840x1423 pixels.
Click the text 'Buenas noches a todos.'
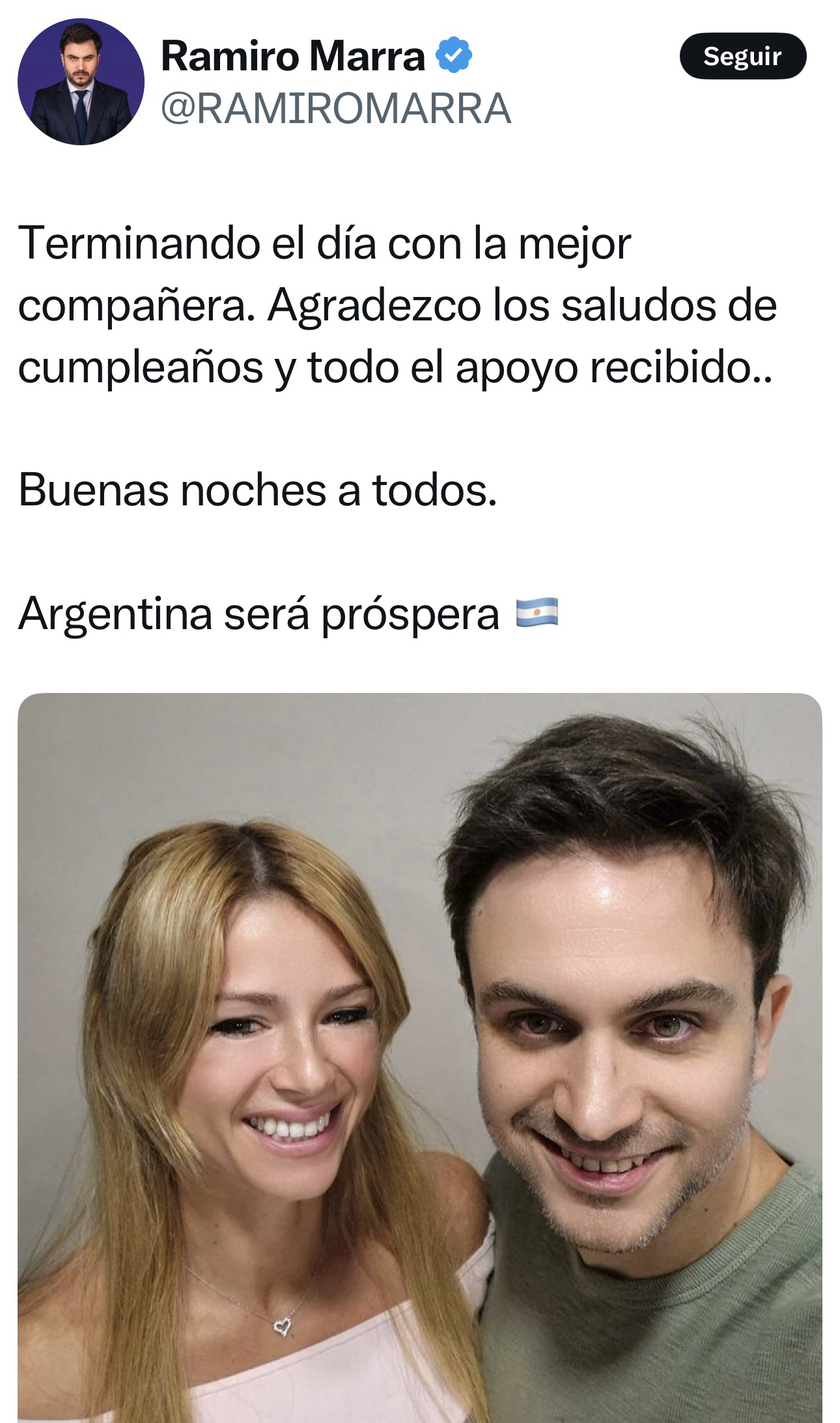tap(258, 490)
